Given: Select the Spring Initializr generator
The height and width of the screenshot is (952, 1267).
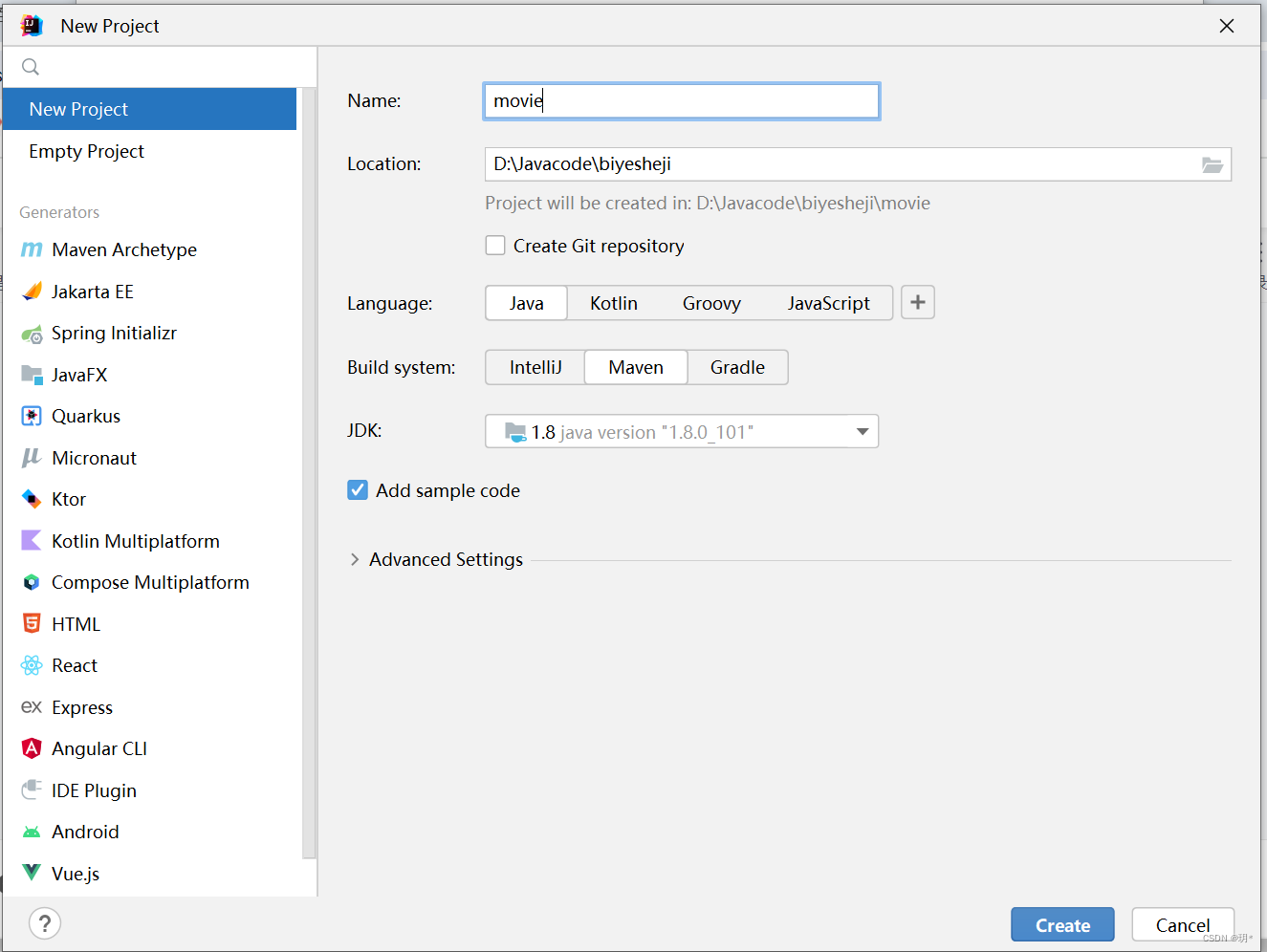Looking at the screenshot, I should [x=112, y=333].
